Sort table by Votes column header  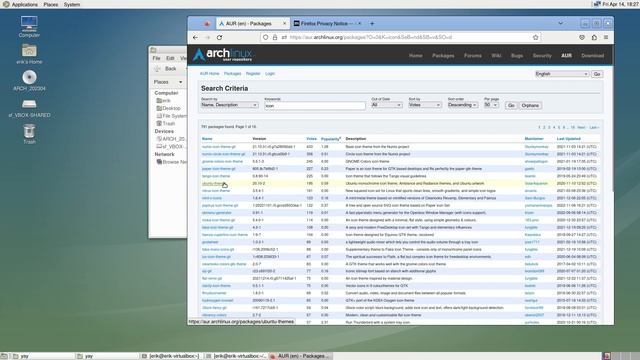[x=311, y=139]
